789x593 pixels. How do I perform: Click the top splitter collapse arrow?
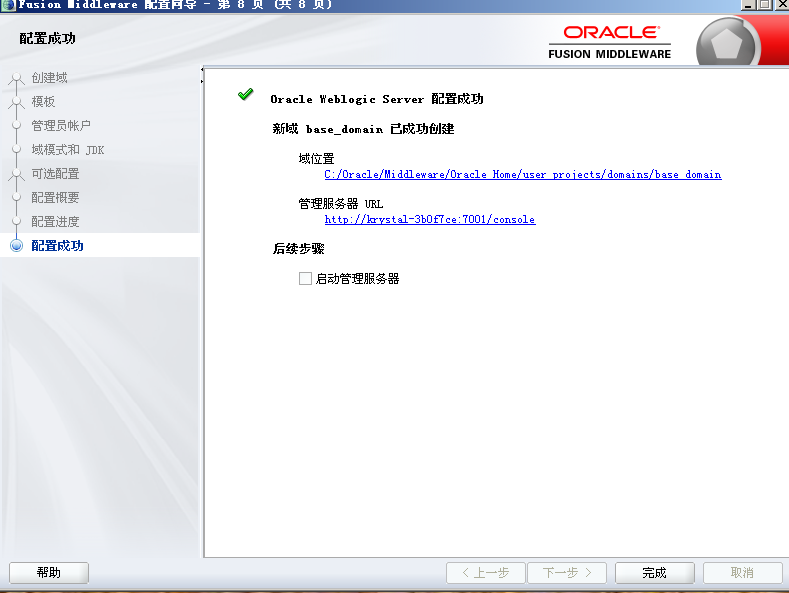tap(202, 69)
